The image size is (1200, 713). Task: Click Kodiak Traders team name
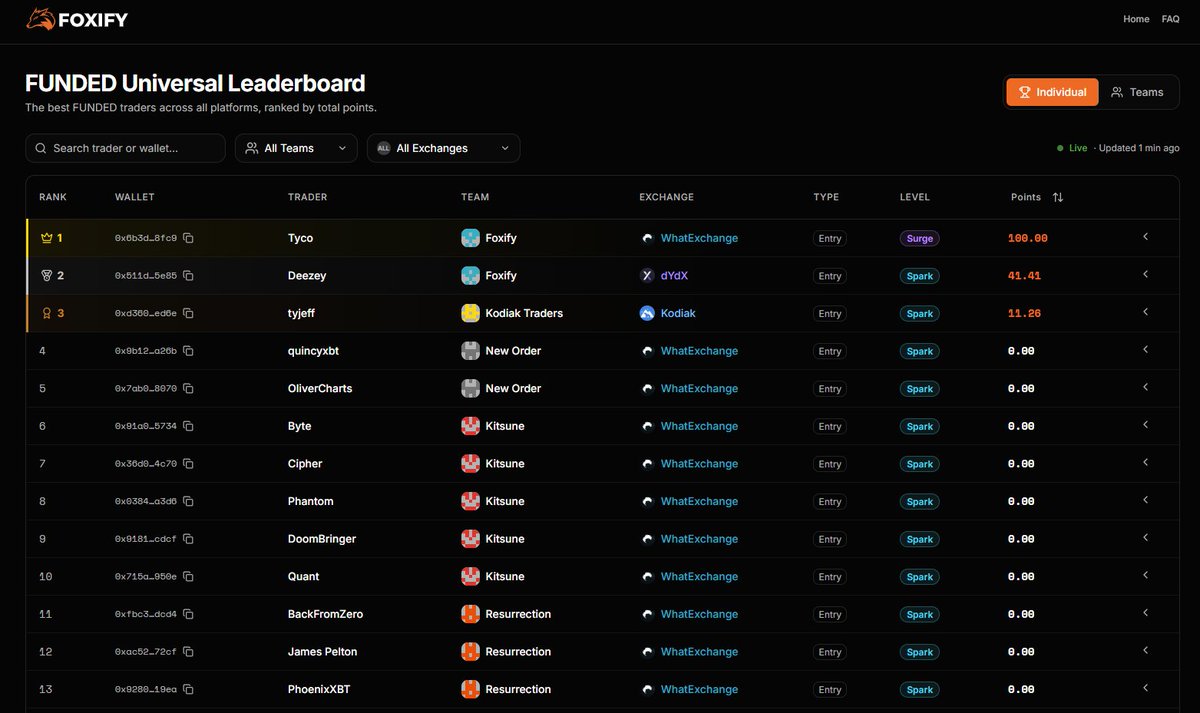pyautogui.click(x=524, y=313)
